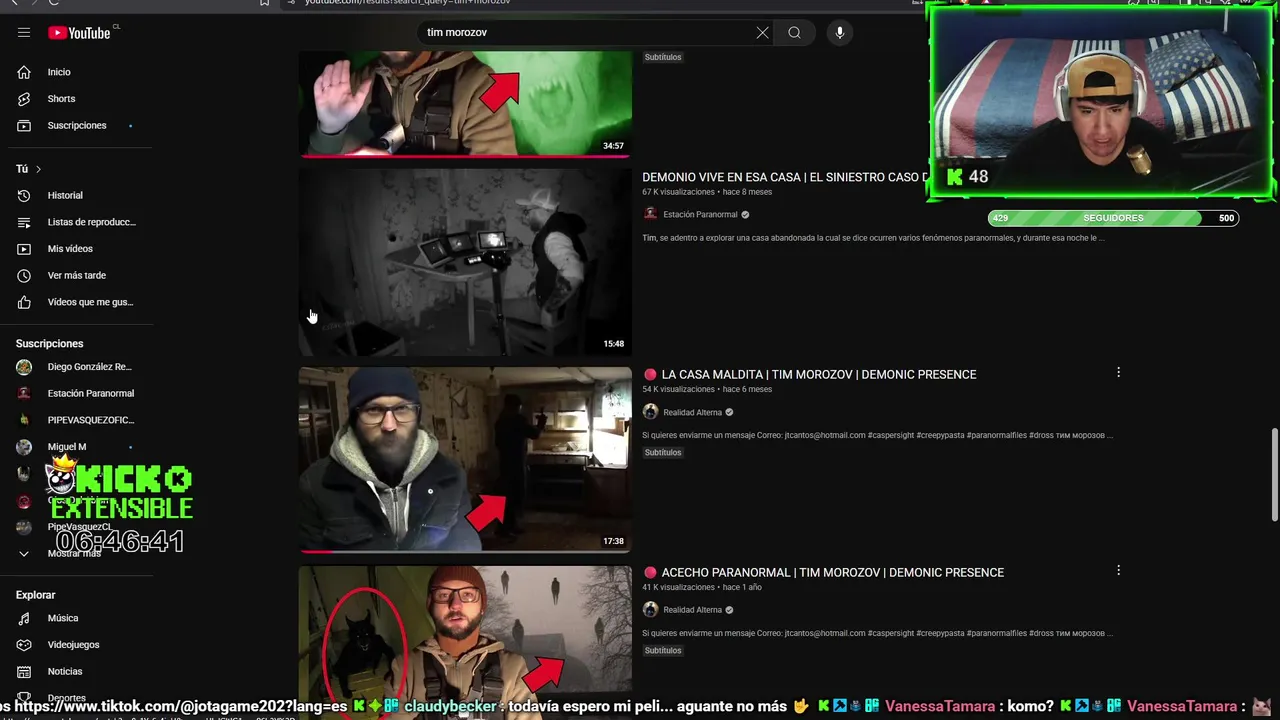Screen dimensions: 1280x720
Task: Click 41 K visualizaciones text
Action: pyautogui.click(x=678, y=588)
